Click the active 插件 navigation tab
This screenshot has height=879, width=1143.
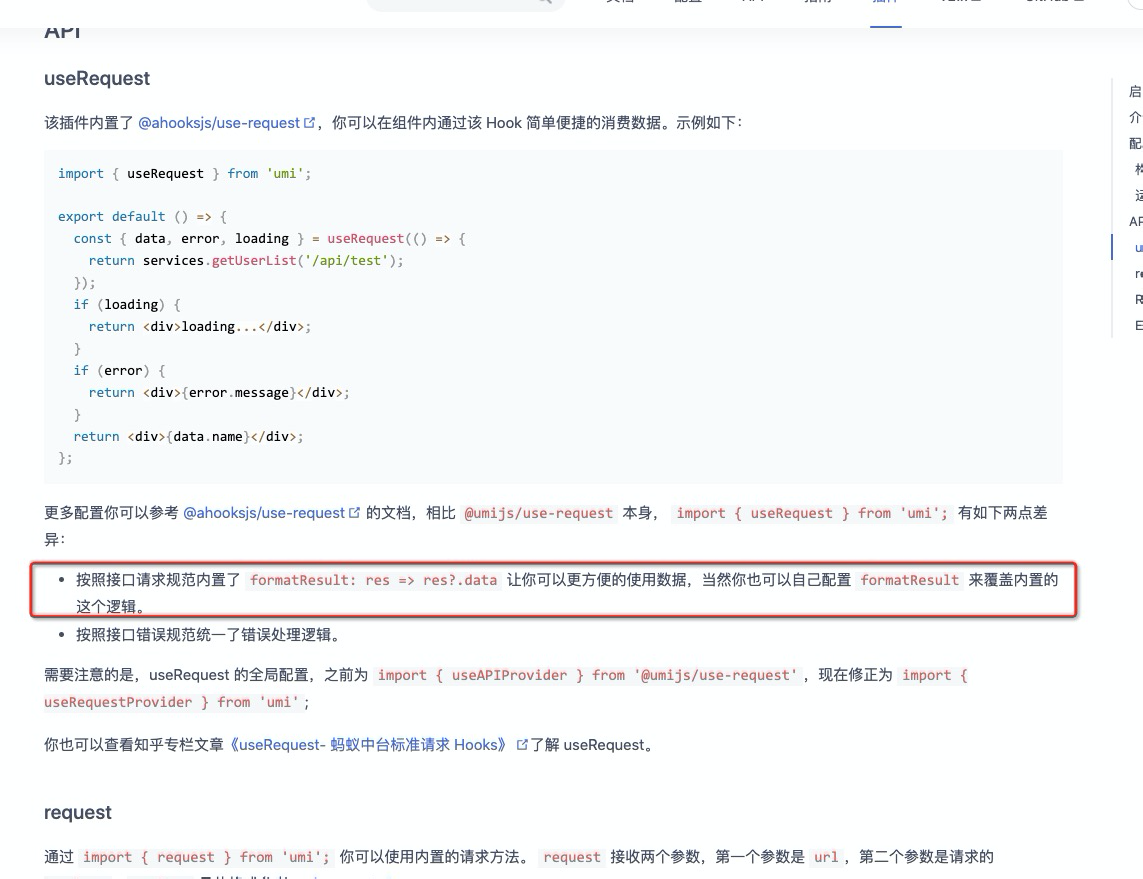click(x=885, y=2)
